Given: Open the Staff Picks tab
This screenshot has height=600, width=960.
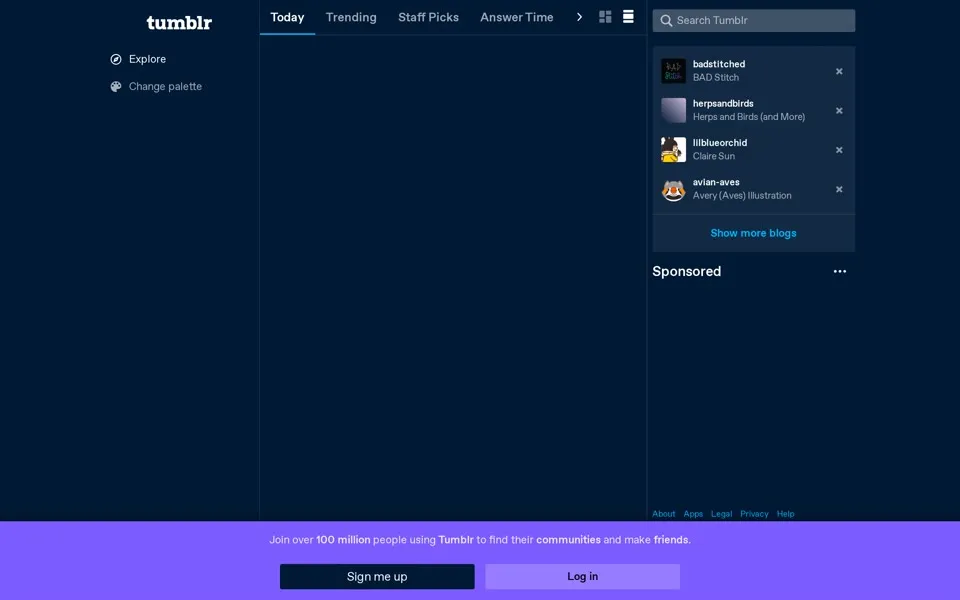Looking at the screenshot, I should [x=428, y=17].
